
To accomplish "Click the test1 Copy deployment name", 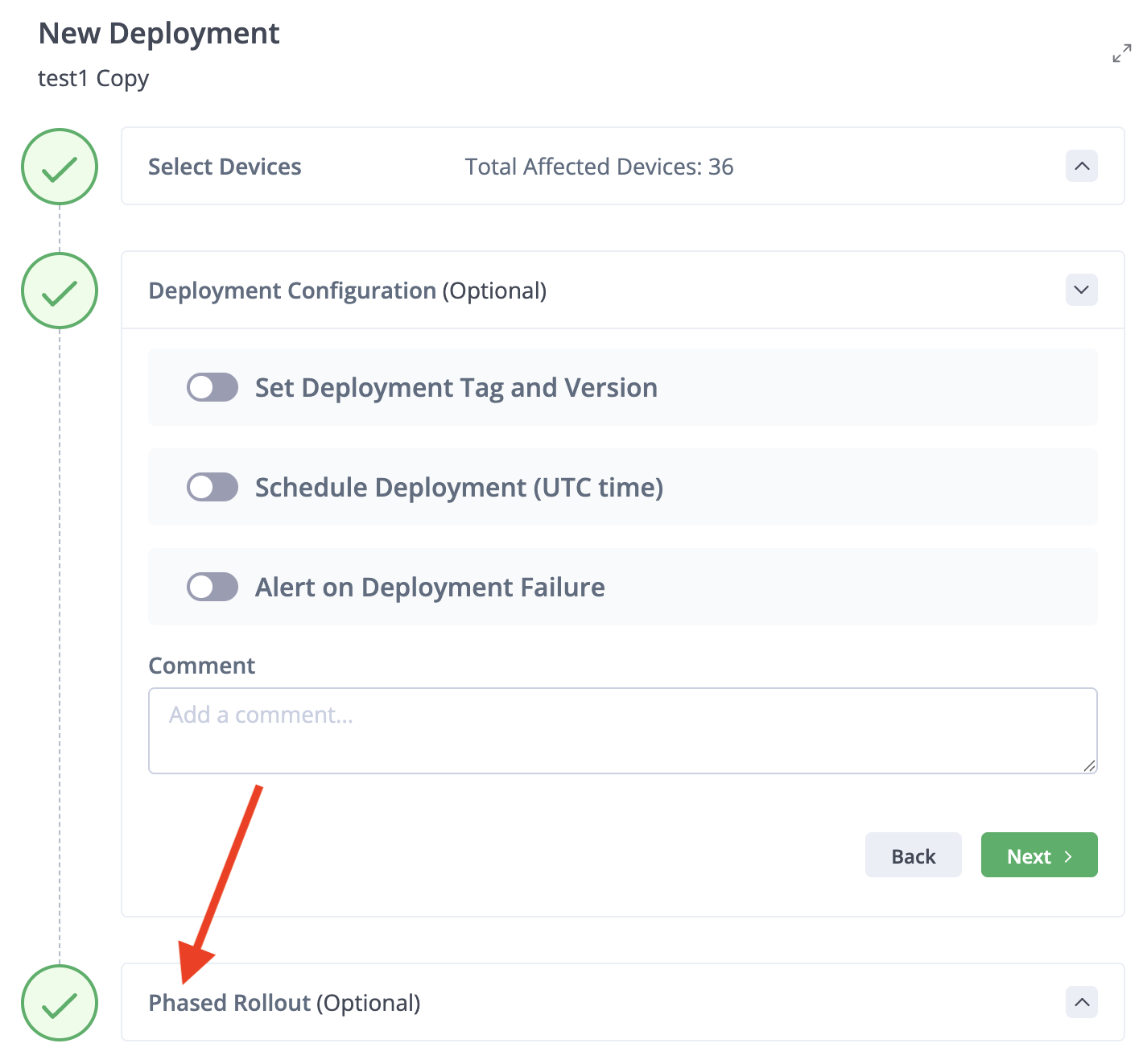I will pos(93,79).
